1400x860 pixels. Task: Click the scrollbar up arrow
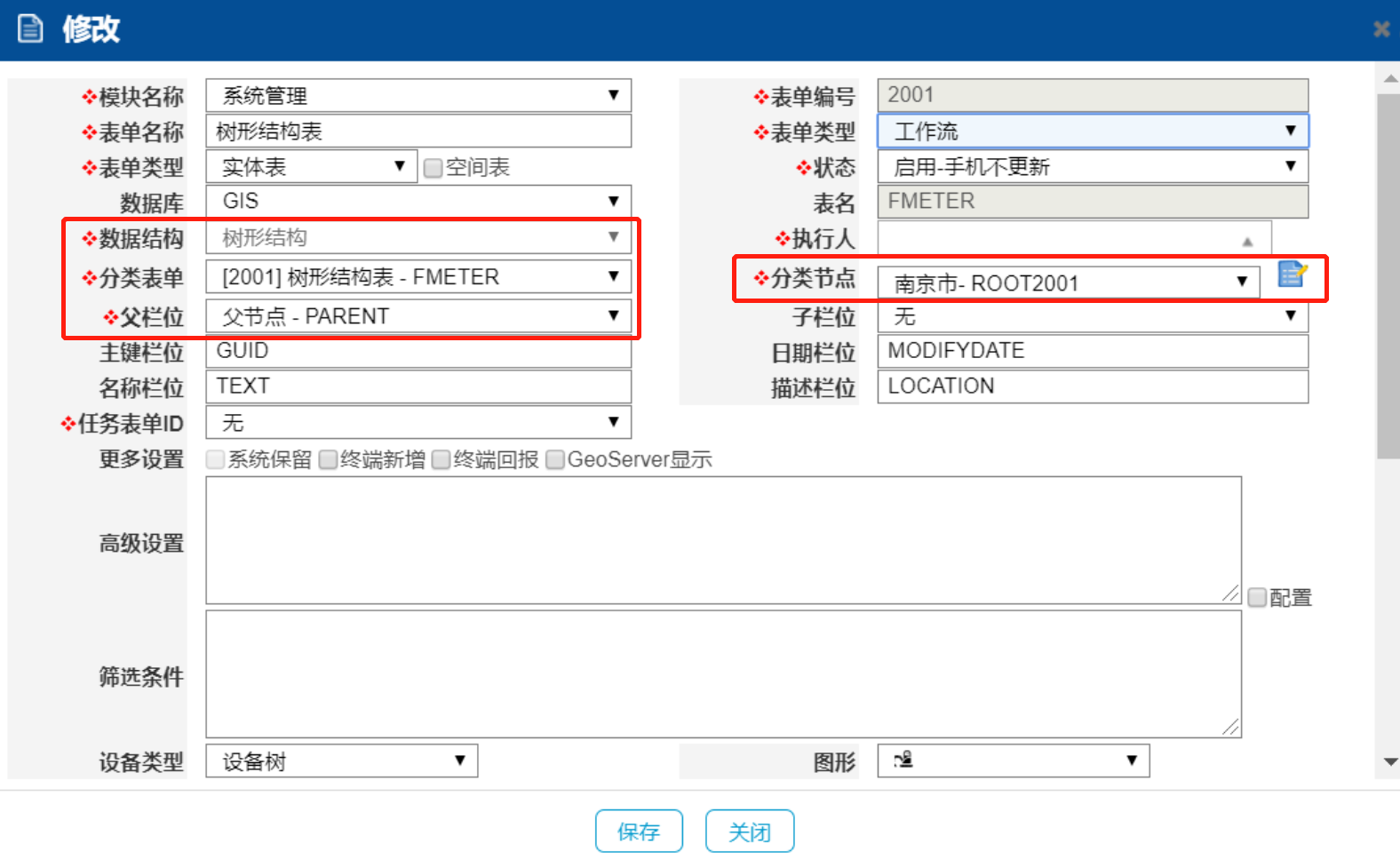point(1390,80)
